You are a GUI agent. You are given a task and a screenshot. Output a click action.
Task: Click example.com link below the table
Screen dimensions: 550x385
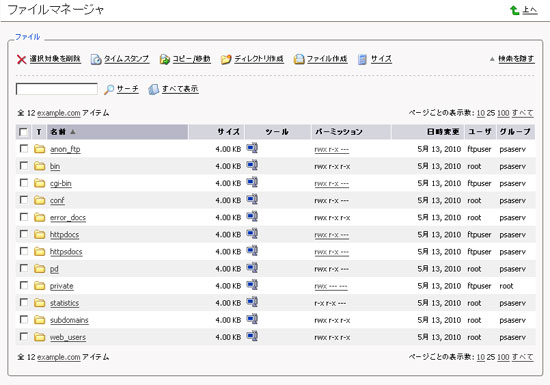(59, 357)
